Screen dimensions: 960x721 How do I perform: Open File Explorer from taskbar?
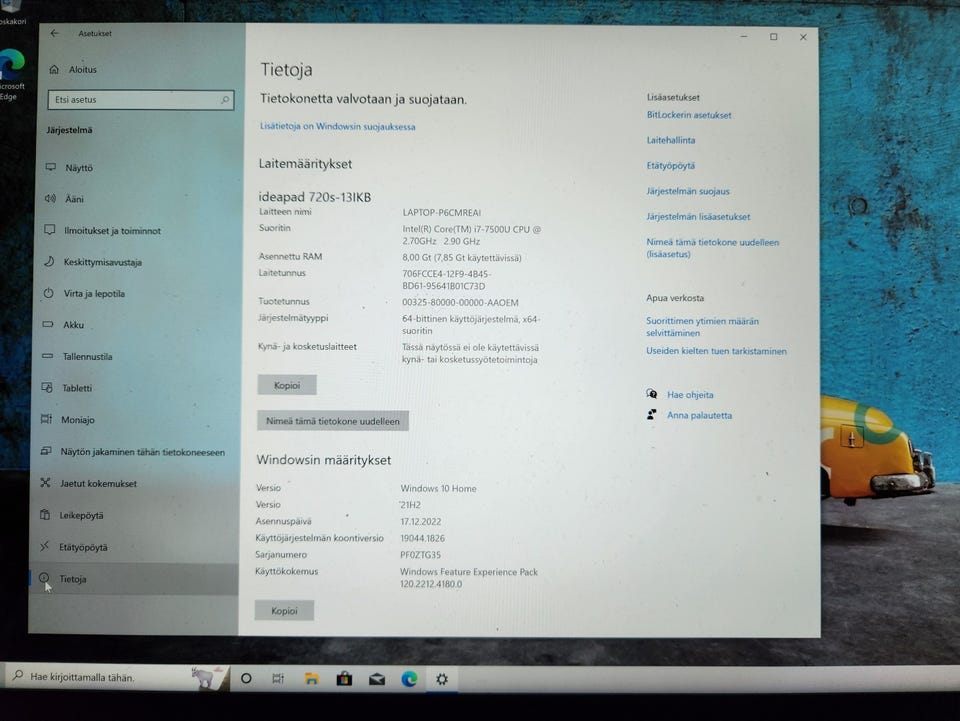(x=312, y=678)
